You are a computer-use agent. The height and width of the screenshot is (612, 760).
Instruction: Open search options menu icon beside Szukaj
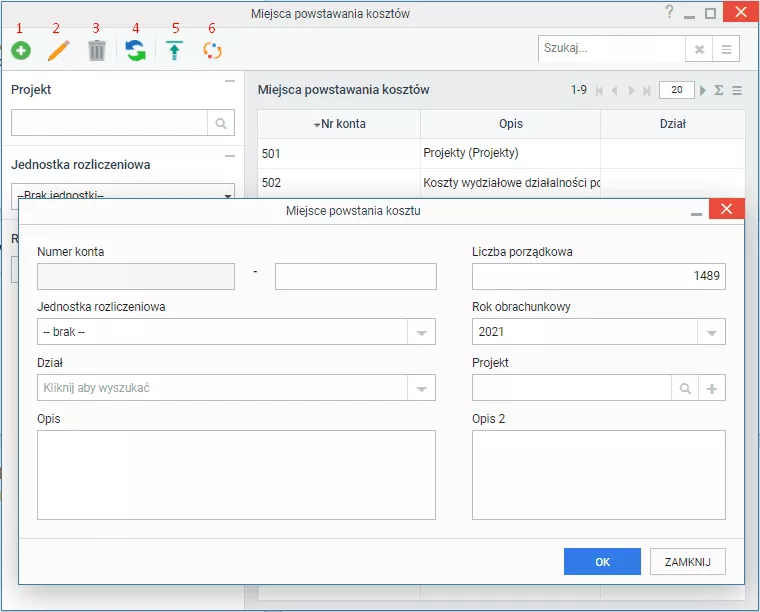[x=726, y=49]
